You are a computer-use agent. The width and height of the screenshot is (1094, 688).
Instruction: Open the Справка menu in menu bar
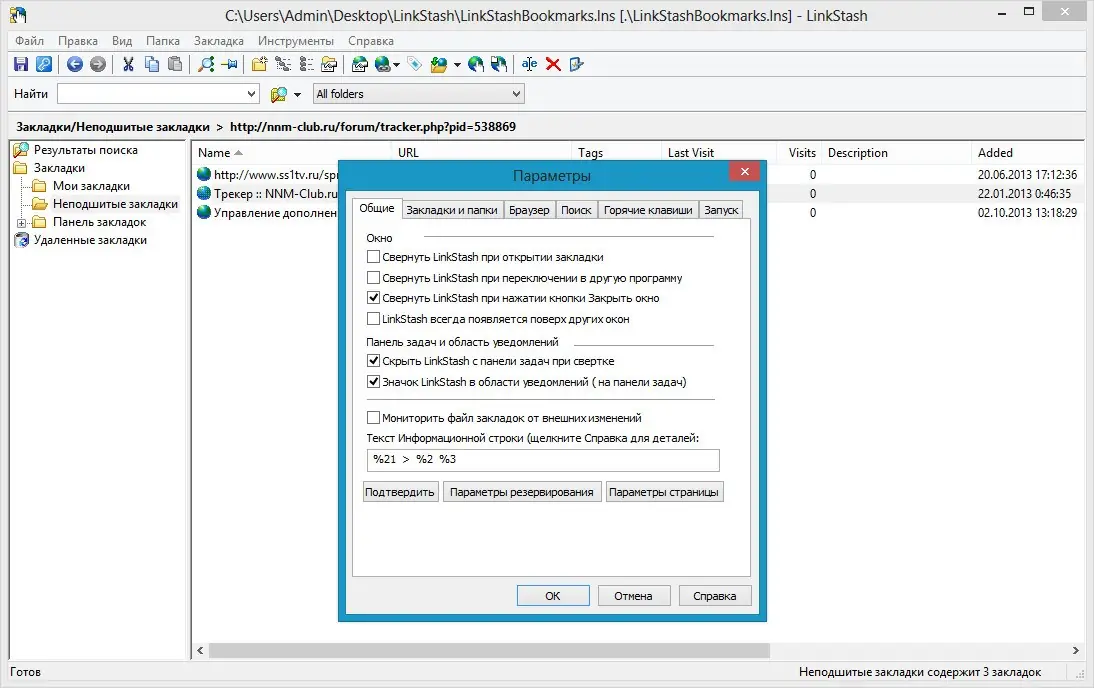pyautogui.click(x=370, y=41)
